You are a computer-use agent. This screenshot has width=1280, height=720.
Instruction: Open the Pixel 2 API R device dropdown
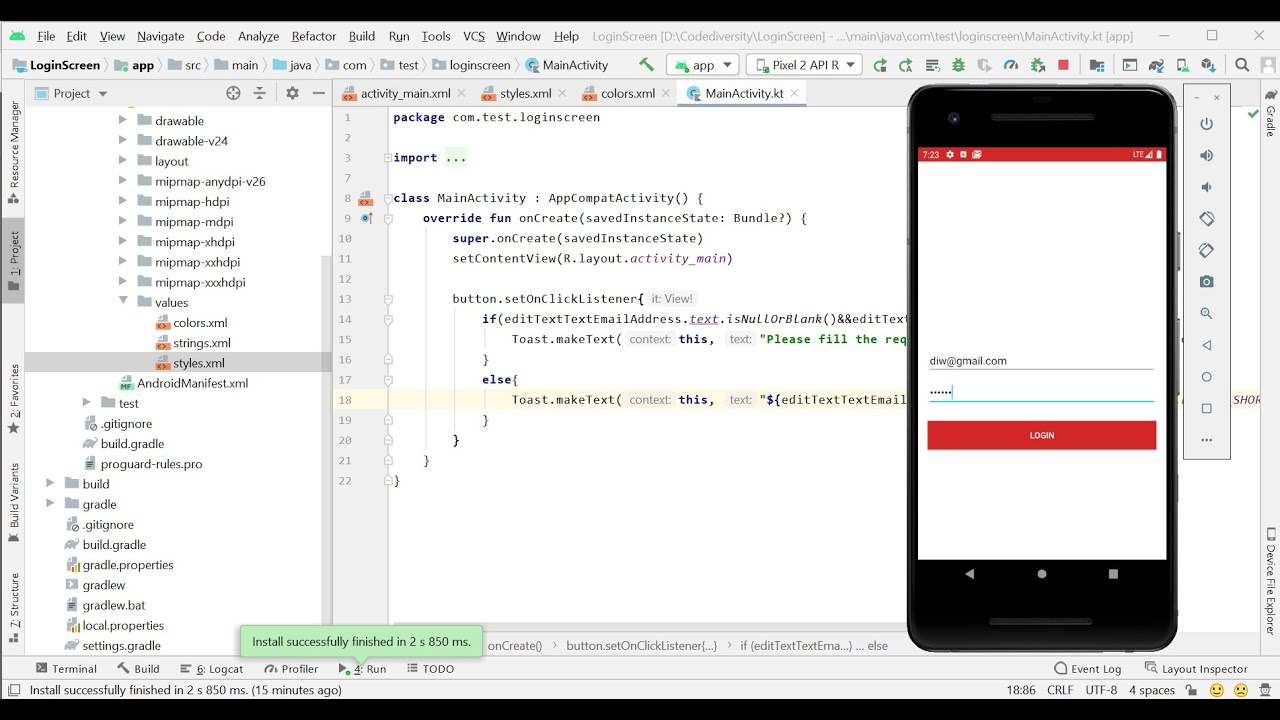point(804,65)
